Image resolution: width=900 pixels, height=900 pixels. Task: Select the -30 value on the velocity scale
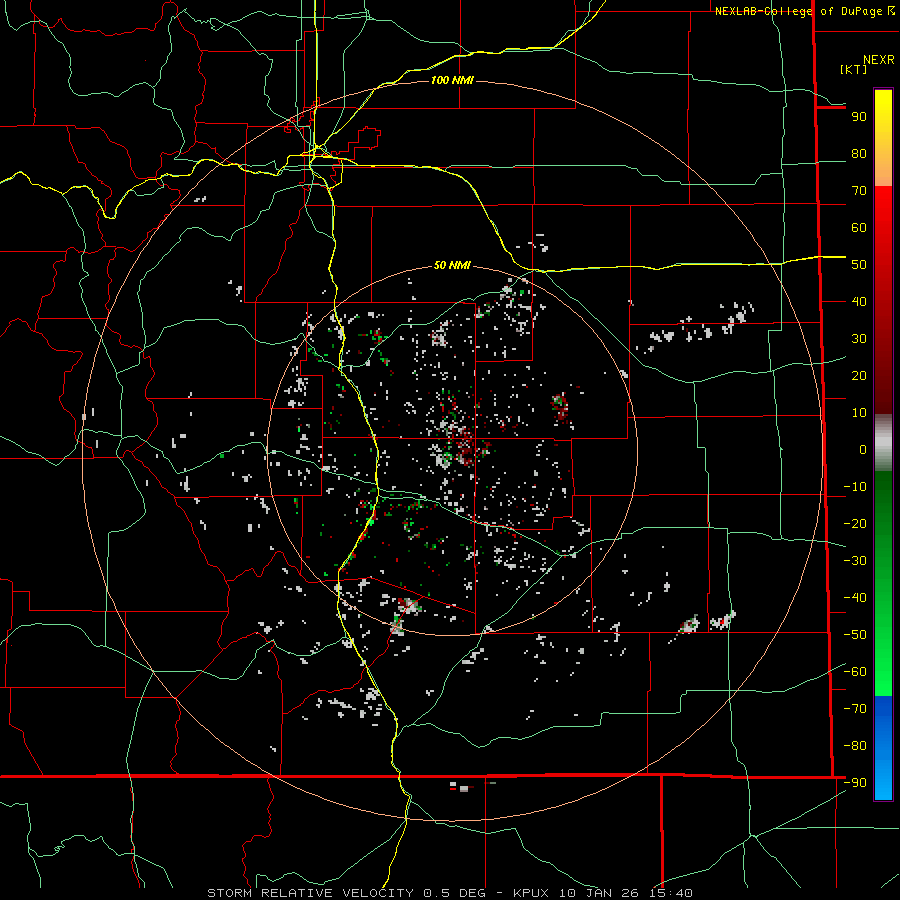(x=855, y=561)
